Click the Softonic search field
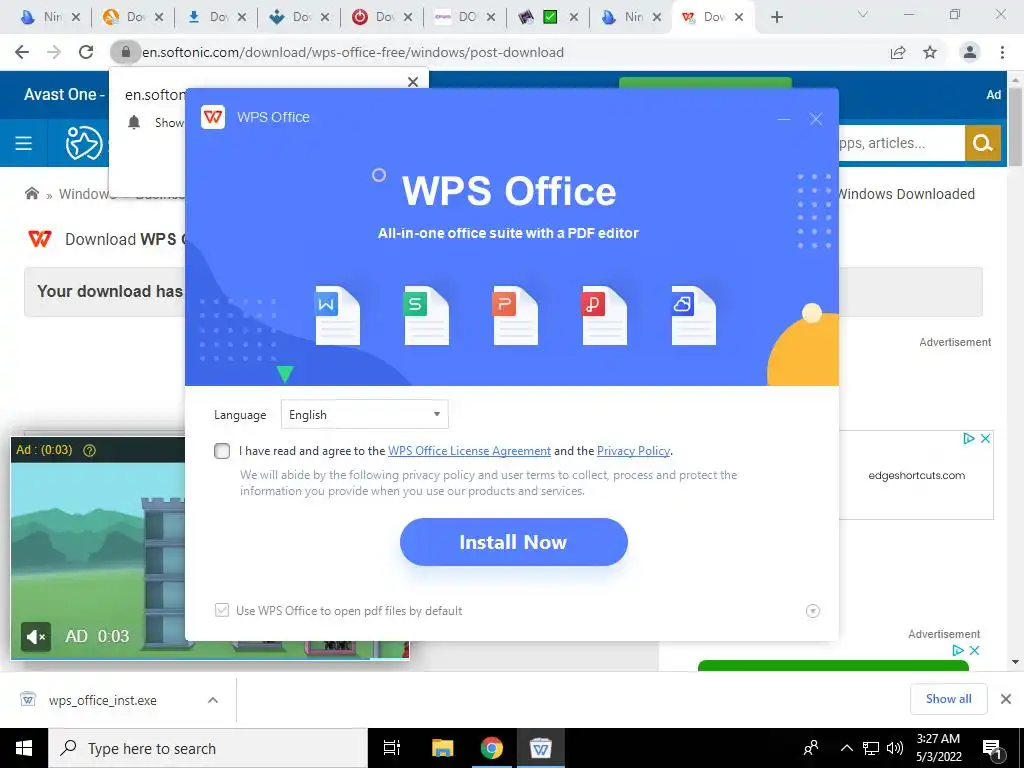This screenshot has height=768, width=1024. pyautogui.click(x=902, y=143)
